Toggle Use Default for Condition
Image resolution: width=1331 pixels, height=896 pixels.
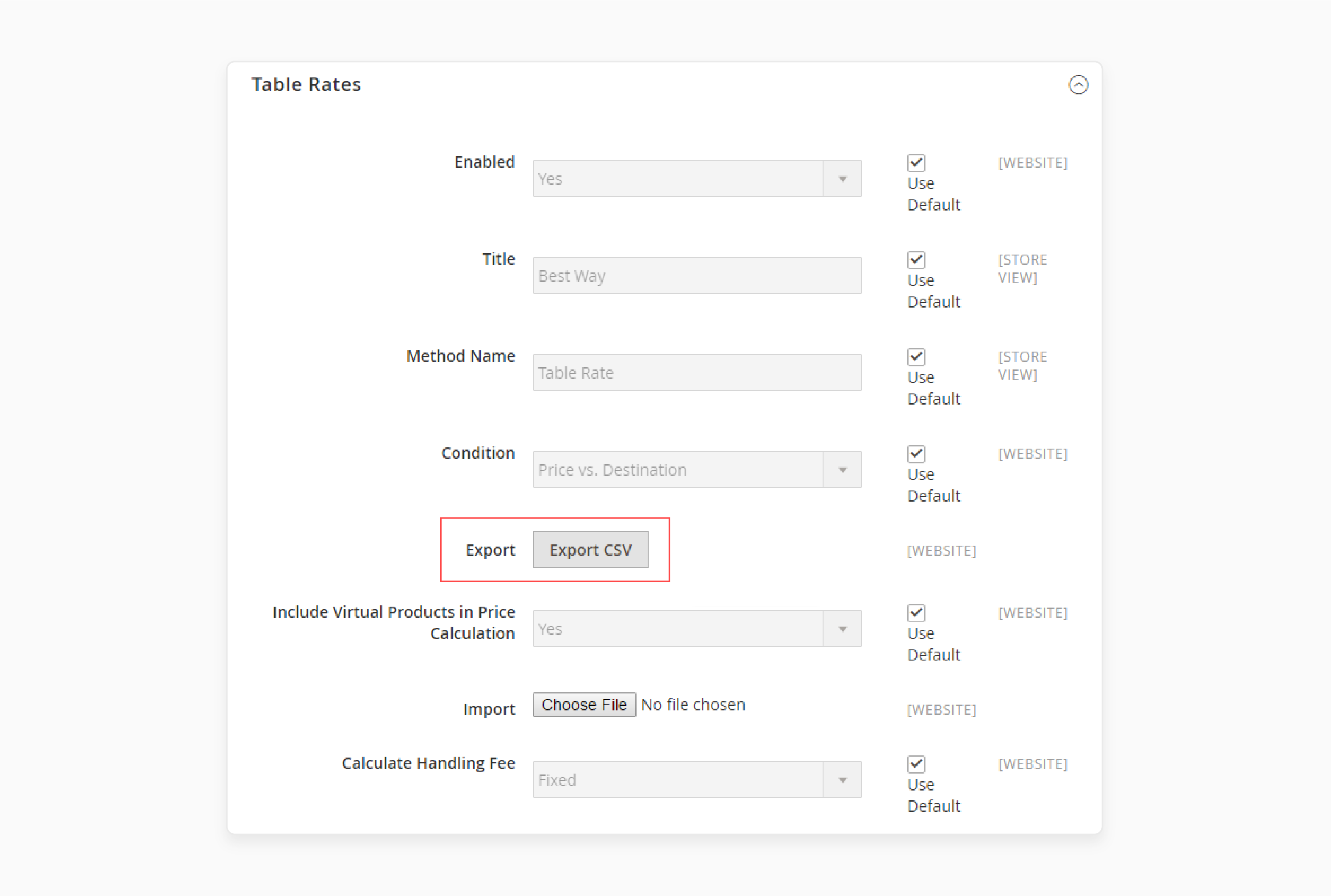(x=916, y=454)
